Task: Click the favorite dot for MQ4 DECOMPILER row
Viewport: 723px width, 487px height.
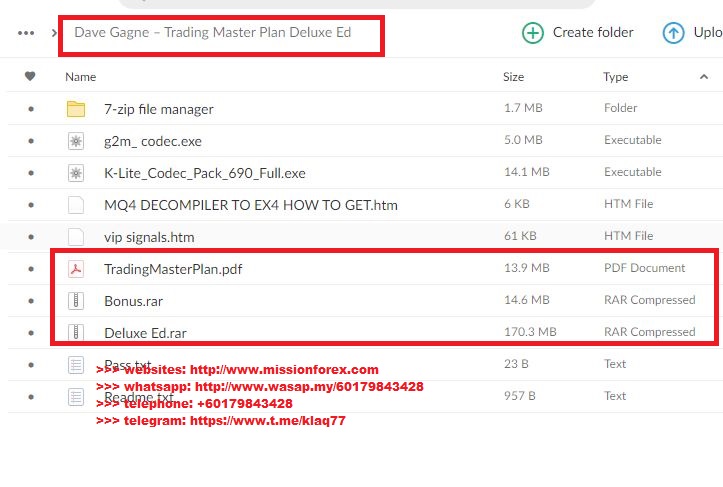Action: tap(31, 205)
